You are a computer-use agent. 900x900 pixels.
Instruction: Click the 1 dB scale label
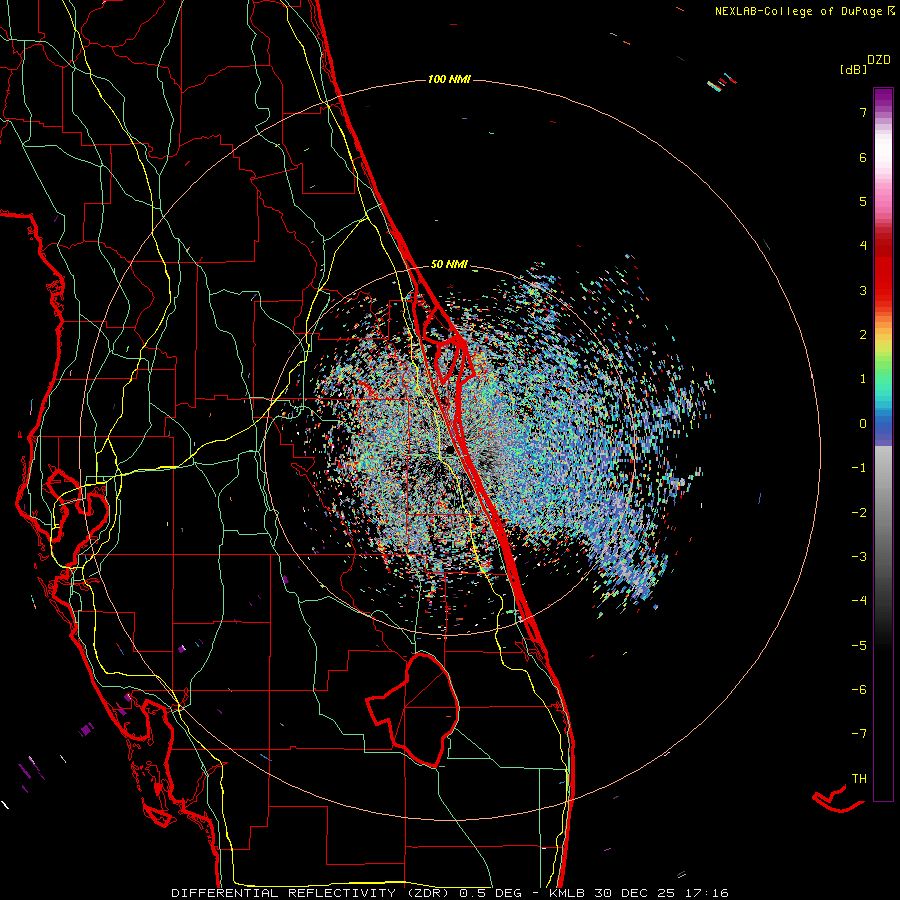863,379
